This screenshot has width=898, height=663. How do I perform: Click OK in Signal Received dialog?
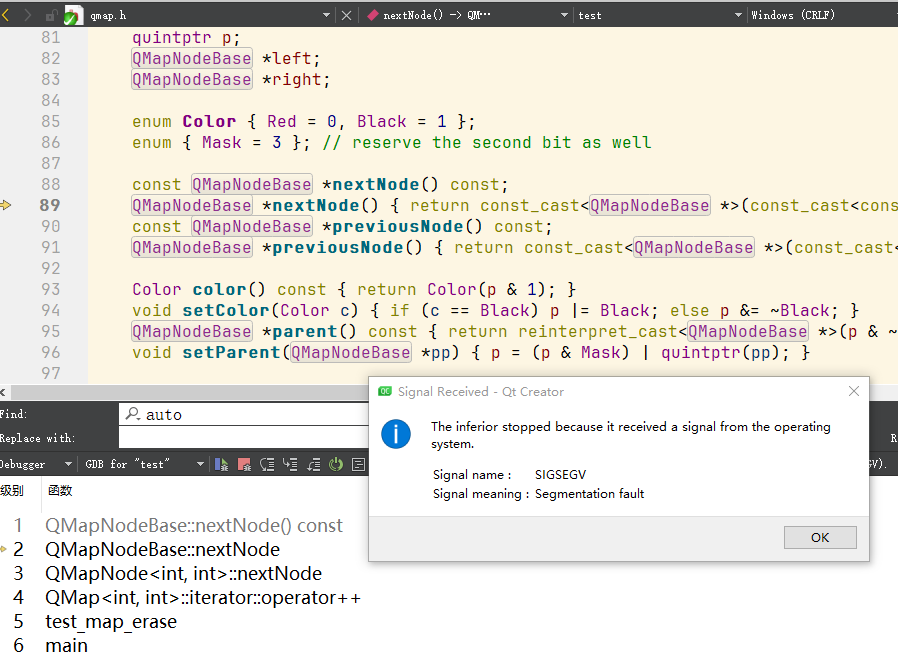(x=820, y=538)
